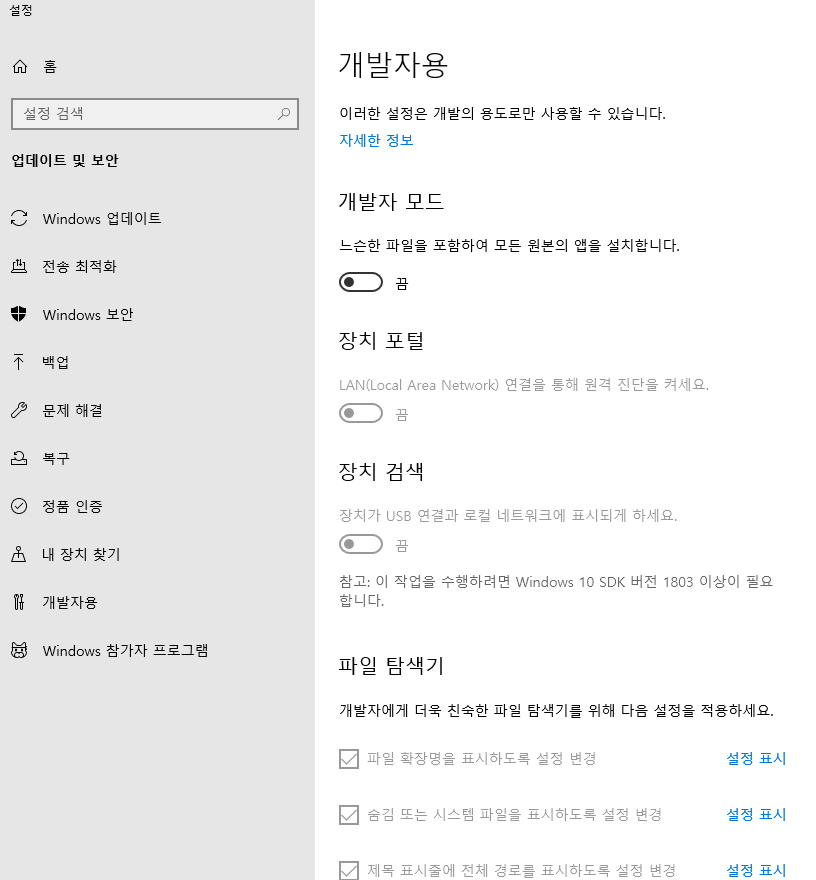This screenshot has width=816, height=880.
Task: Click the 개발자 모드 section heading
Action: click(x=391, y=201)
